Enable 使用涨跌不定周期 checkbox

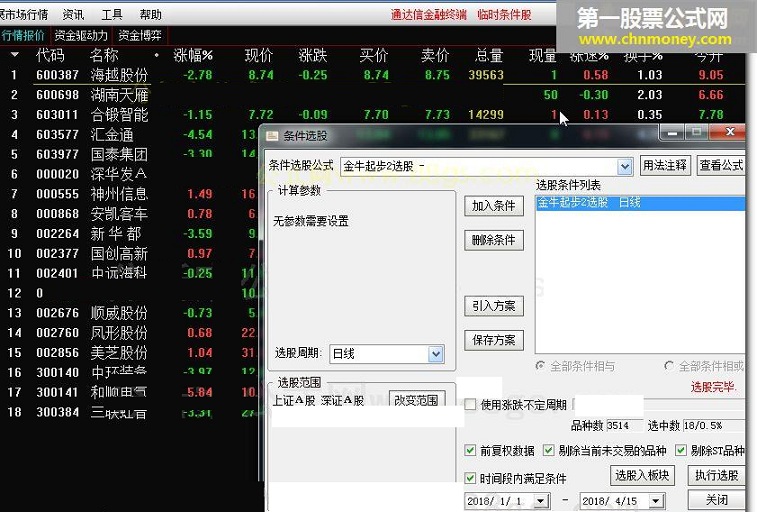(470, 404)
